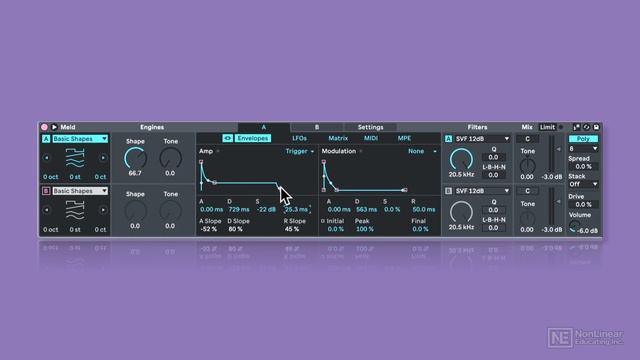The image size is (640, 360).
Task: Click Amp decay value 729 ms
Action: (239, 209)
